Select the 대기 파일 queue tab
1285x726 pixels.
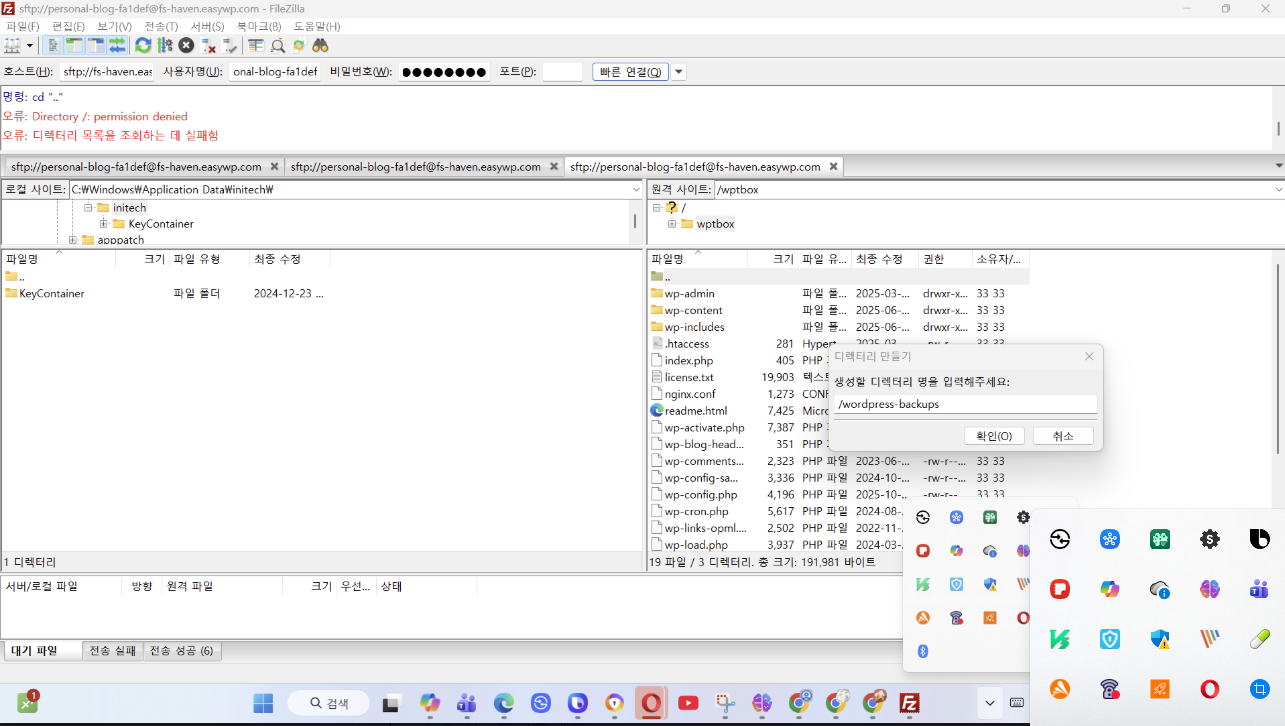point(42,651)
